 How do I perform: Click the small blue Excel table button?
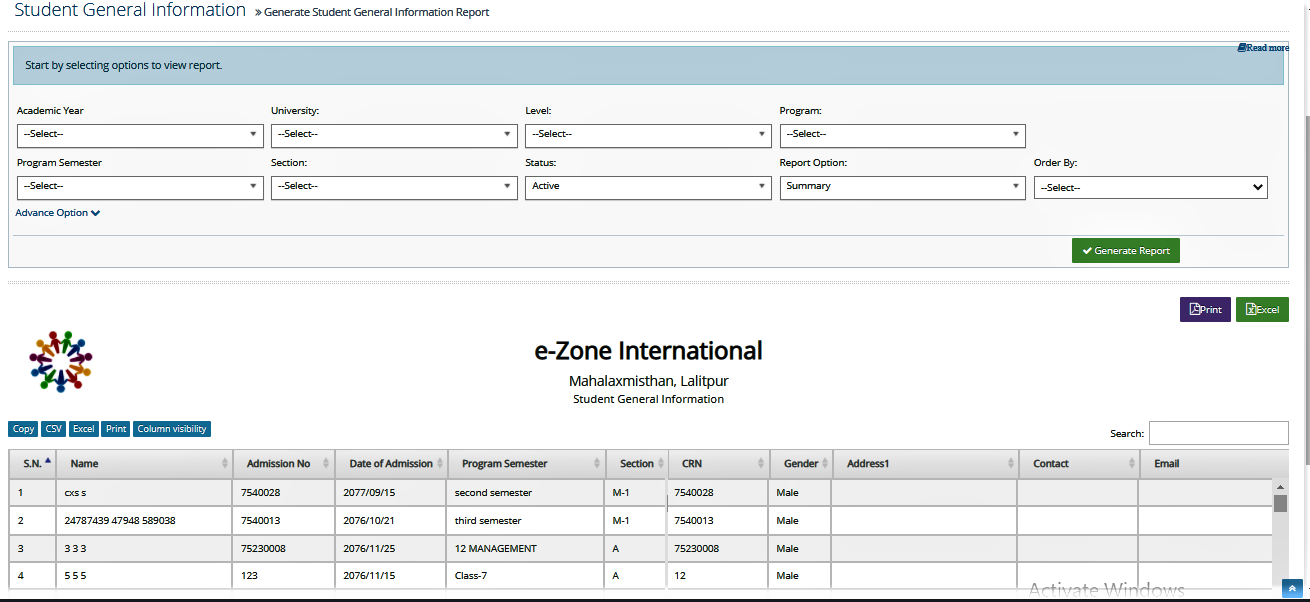pos(84,429)
